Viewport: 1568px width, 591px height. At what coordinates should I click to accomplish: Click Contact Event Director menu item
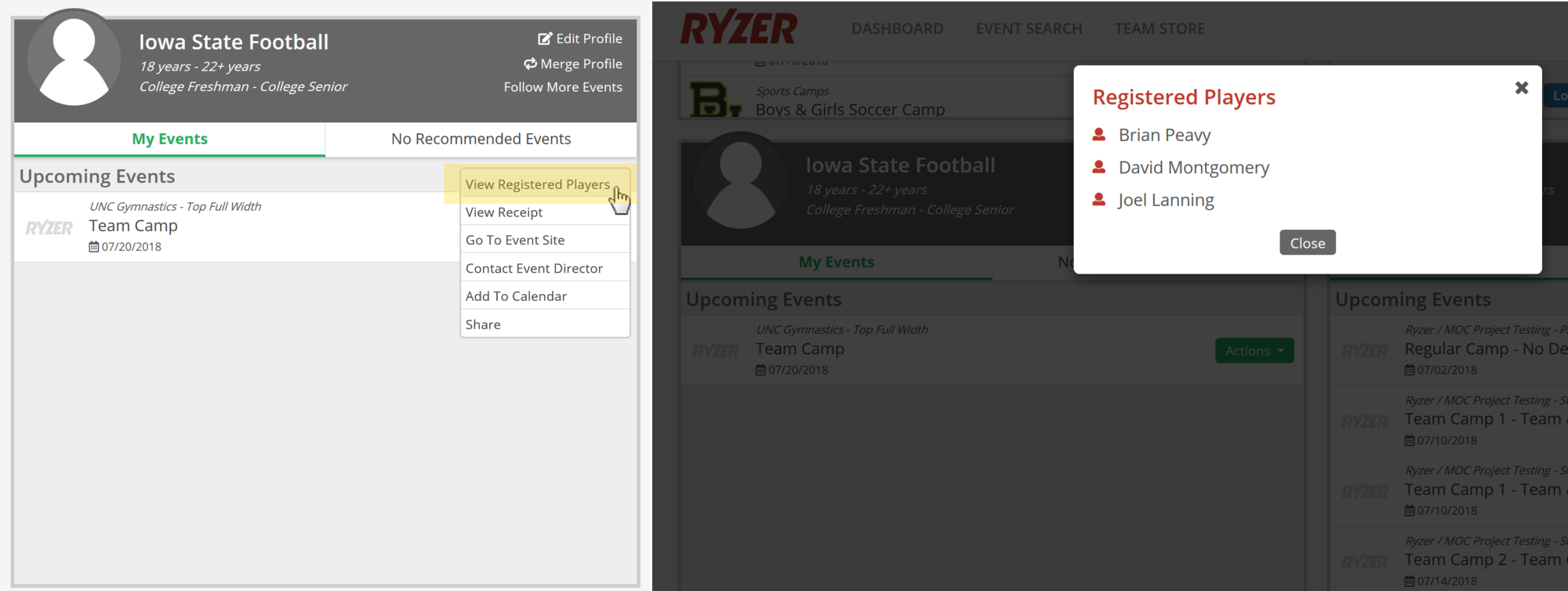click(x=534, y=268)
